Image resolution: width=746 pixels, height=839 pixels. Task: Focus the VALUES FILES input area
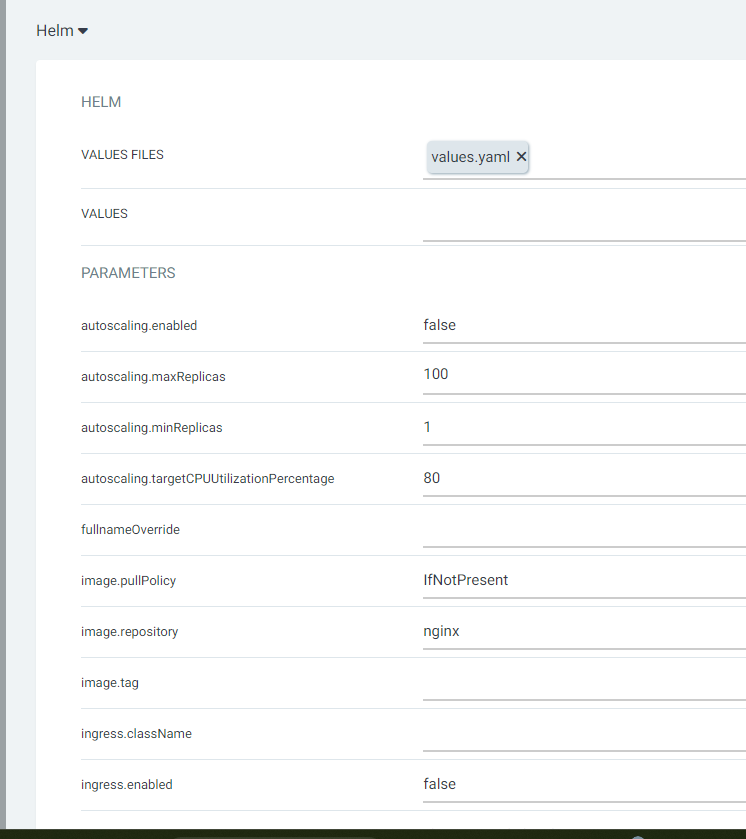coord(640,158)
